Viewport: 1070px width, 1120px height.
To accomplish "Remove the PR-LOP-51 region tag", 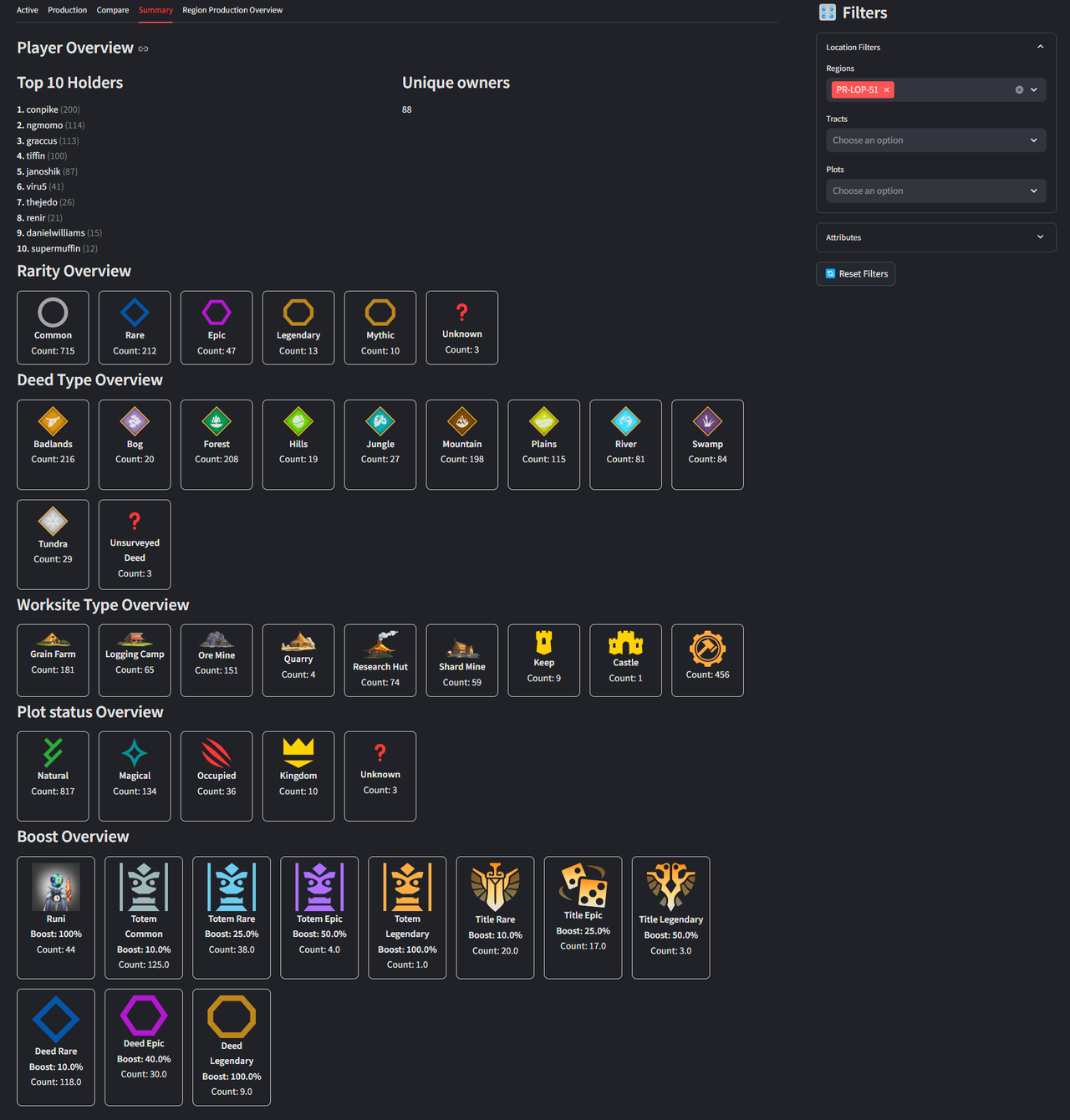I will (886, 89).
